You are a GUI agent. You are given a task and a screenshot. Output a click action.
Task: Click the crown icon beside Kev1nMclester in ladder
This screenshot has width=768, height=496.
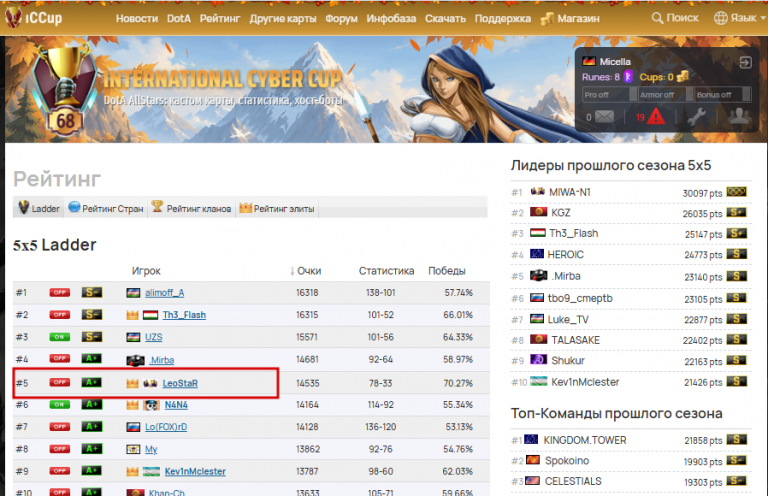(x=132, y=472)
